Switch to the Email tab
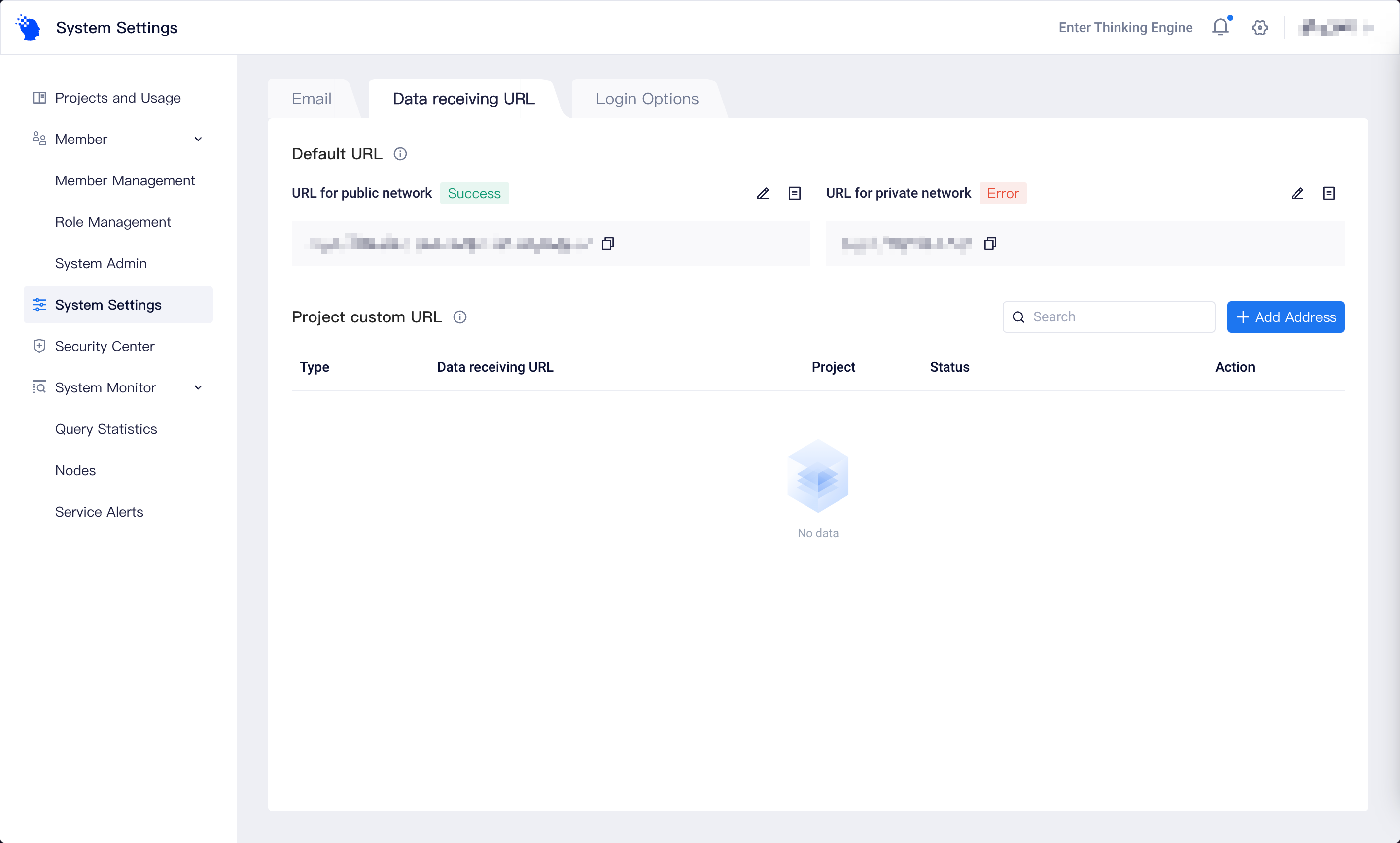This screenshot has height=843, width=1400. (x=311, y=98)
